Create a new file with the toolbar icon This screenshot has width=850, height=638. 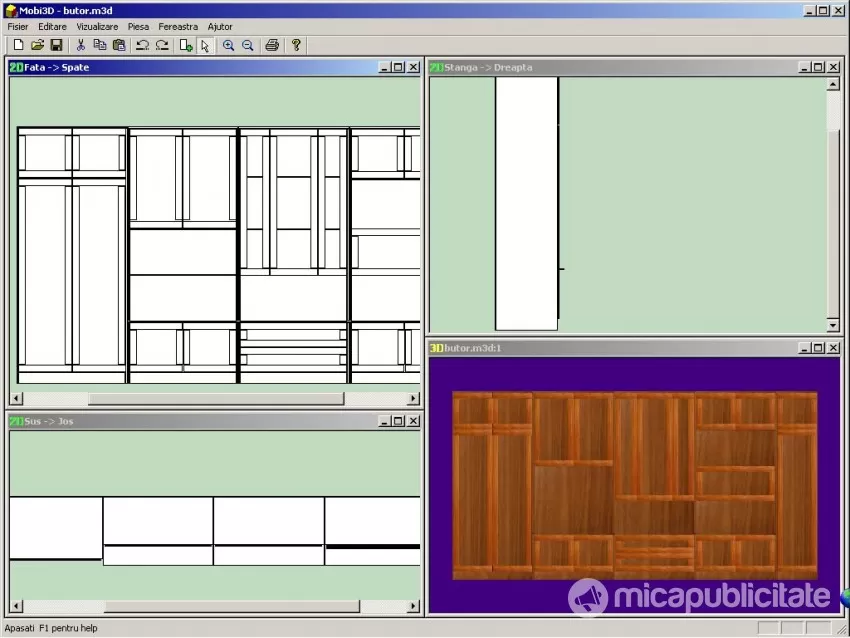coord(18,45)
